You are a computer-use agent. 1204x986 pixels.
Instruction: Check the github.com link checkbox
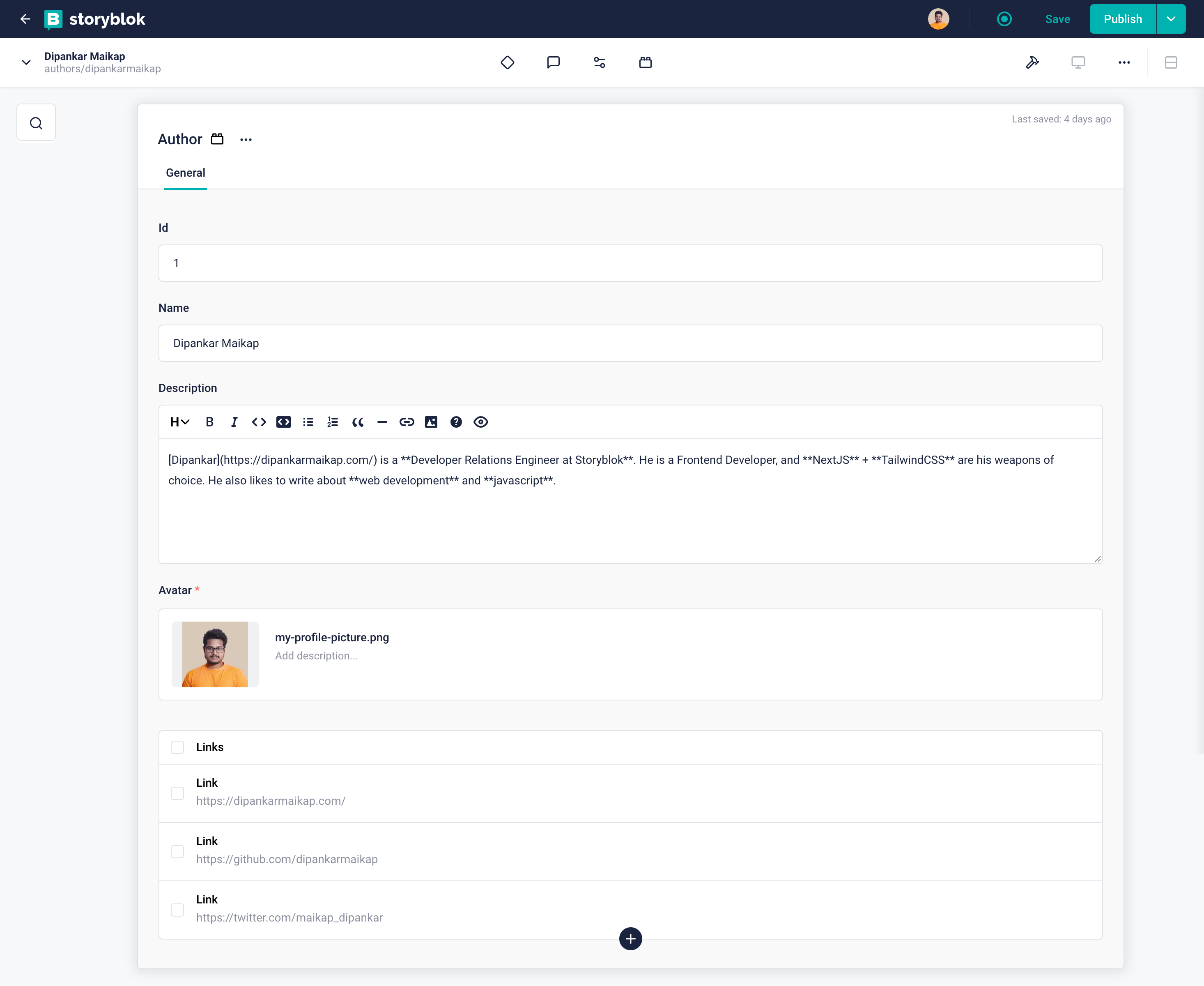point(178,852)
